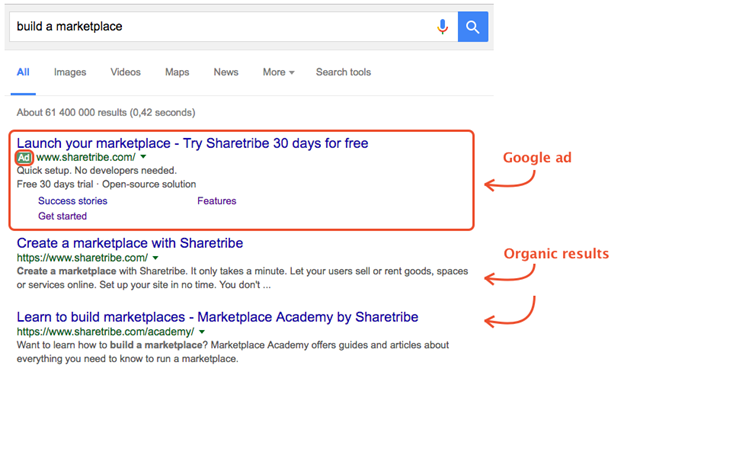739x460 pixels.
Task: Click 'Quick setup. No developers needed.' text
Action: [97, 171]
